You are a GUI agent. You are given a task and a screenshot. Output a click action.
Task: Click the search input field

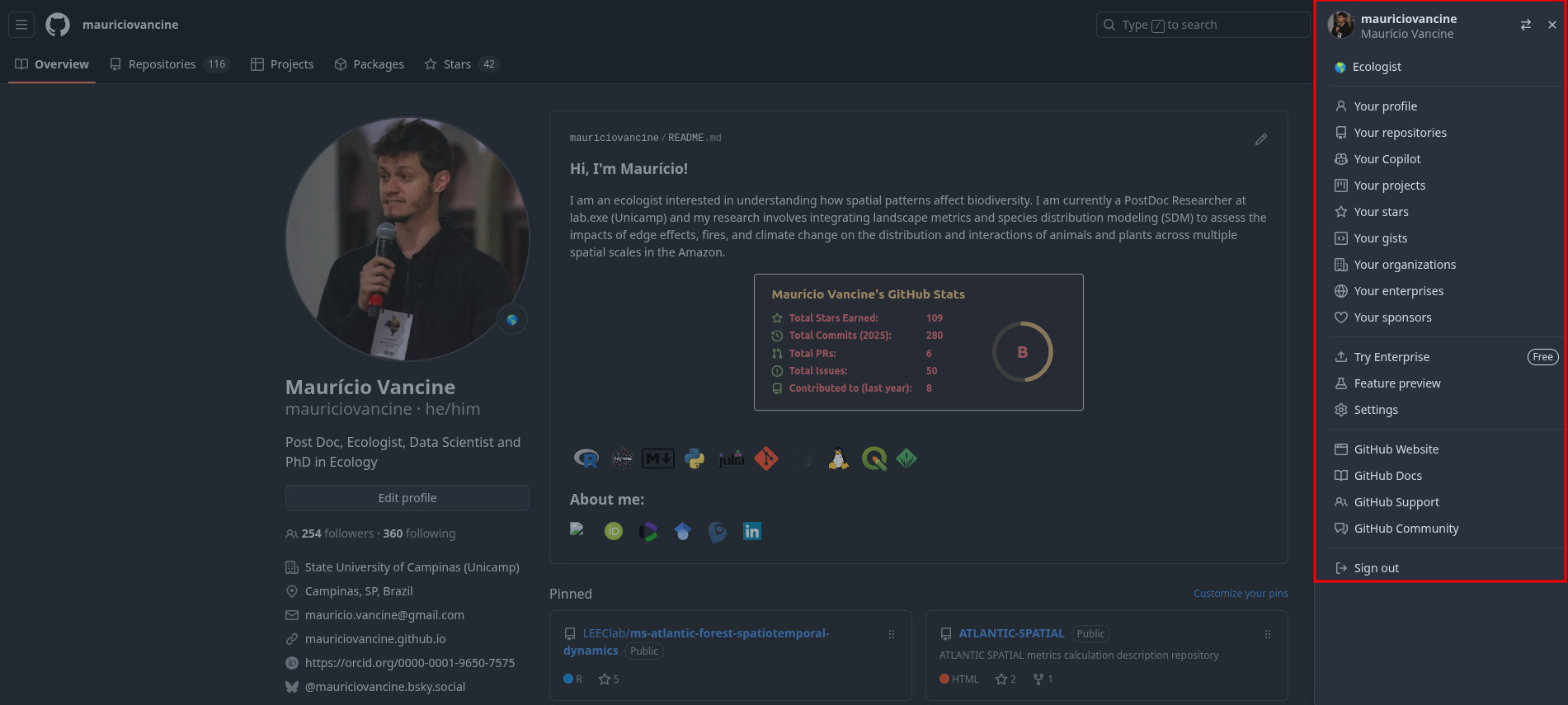[1203, 25]
